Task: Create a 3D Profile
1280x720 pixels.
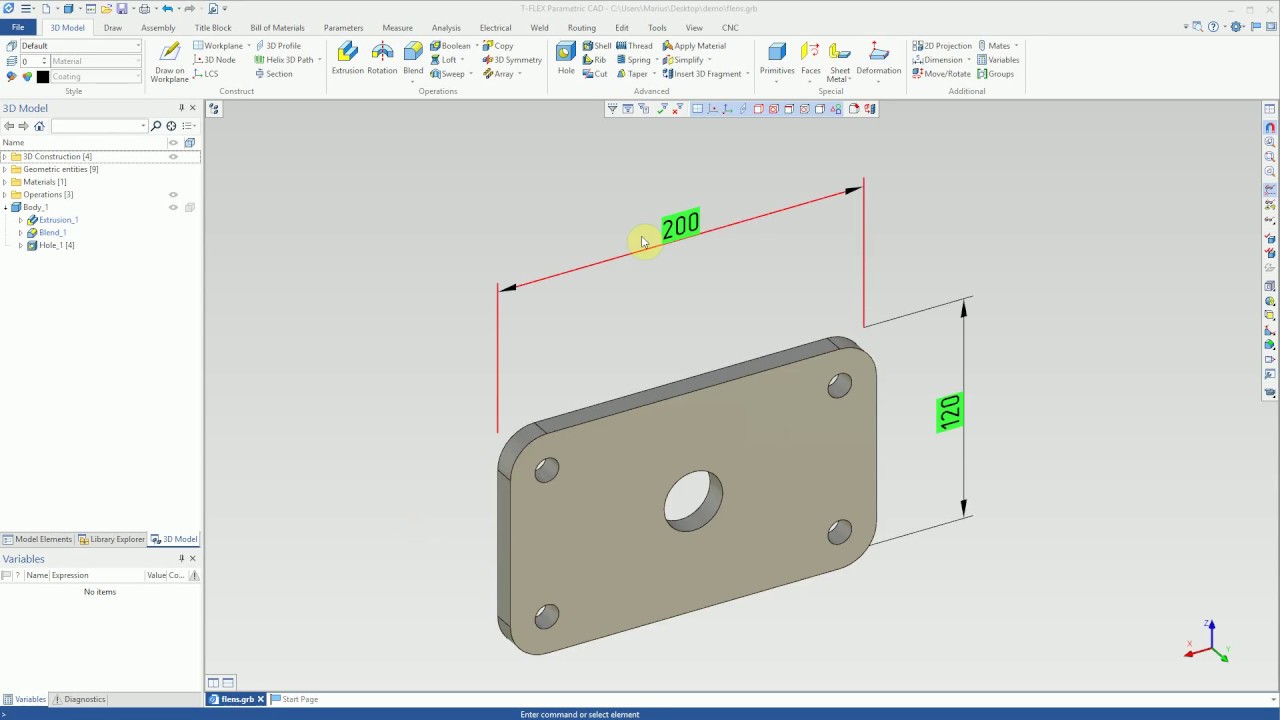Action: [278, 46]
